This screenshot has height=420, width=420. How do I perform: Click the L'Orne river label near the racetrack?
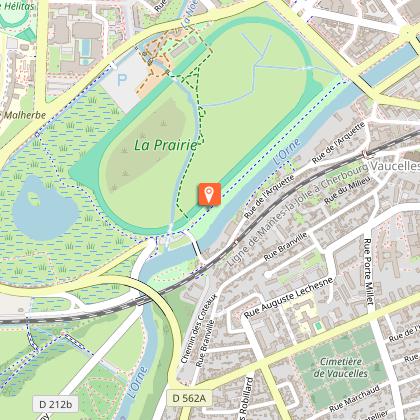click(x=287, y=152)
